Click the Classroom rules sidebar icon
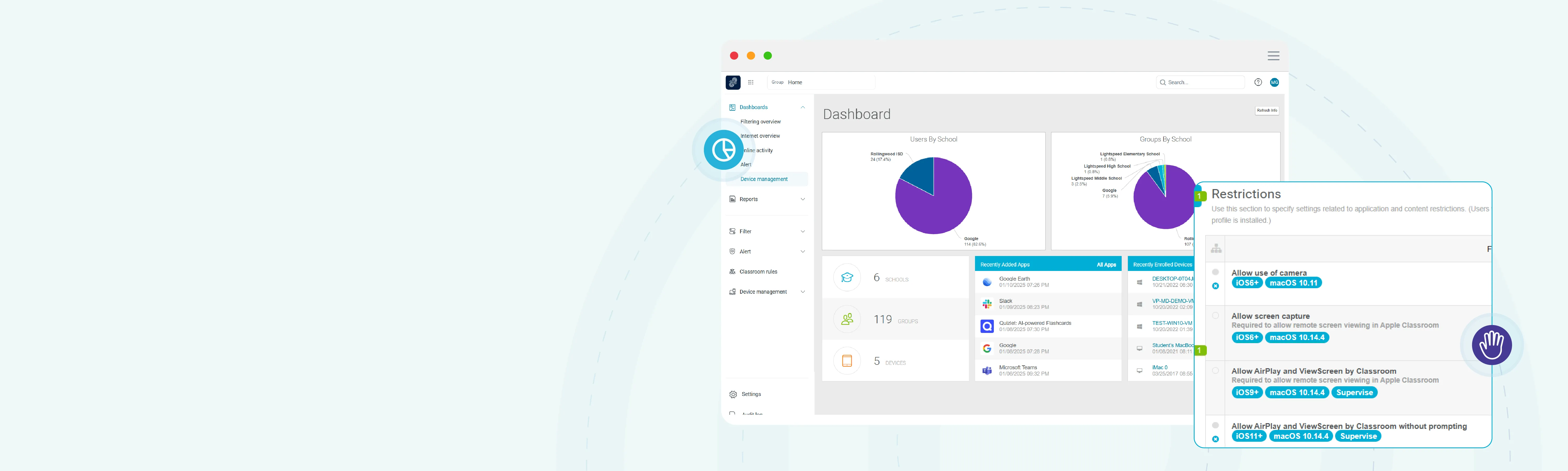This screenshot has height=471, width=1568. [732, 272]
